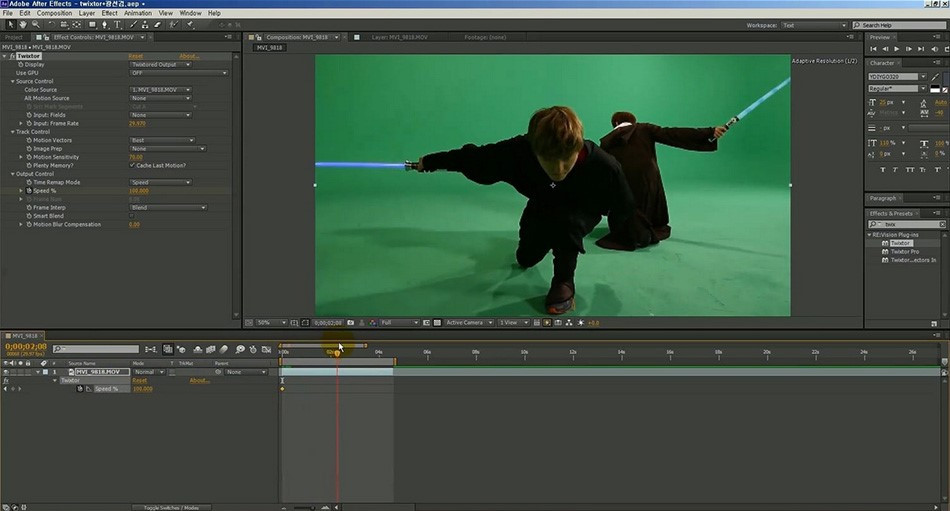The width and height of the screenshot is (950, 511).
Task: Toggle Twixtor effect fx in Effect Controls
Action: click(12, 56)
